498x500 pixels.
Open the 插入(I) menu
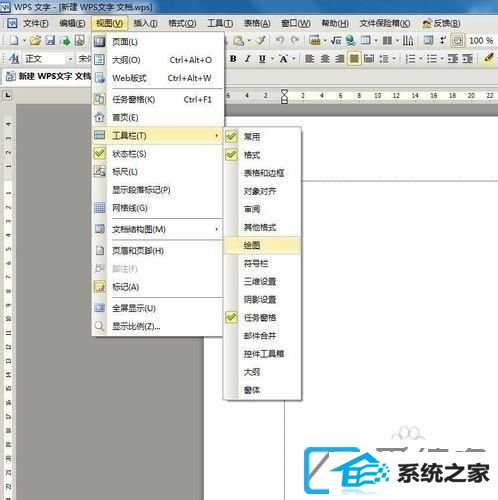(145, 23)
